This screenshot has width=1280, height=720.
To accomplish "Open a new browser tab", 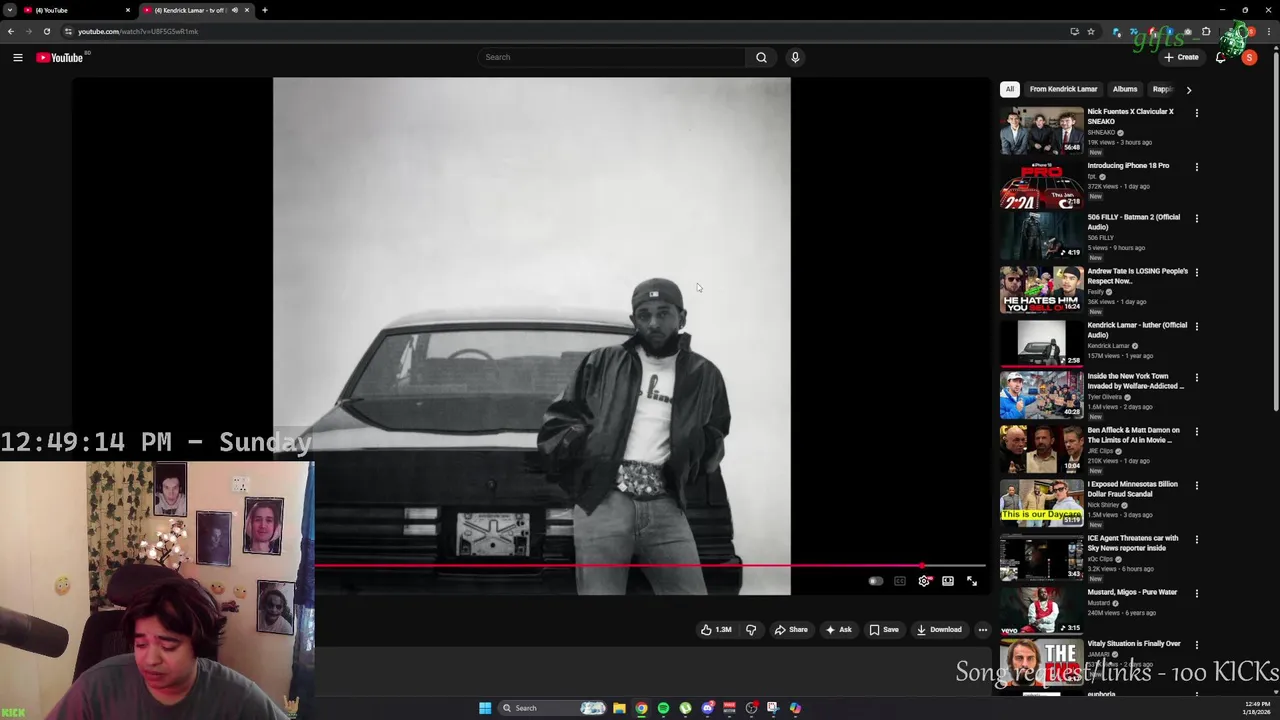I will 264,10.
